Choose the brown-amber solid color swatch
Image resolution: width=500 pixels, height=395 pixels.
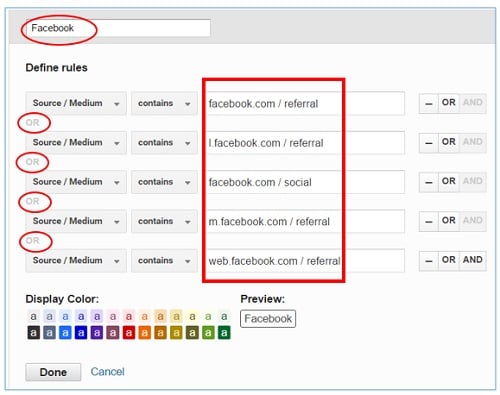tap(161, 332)
